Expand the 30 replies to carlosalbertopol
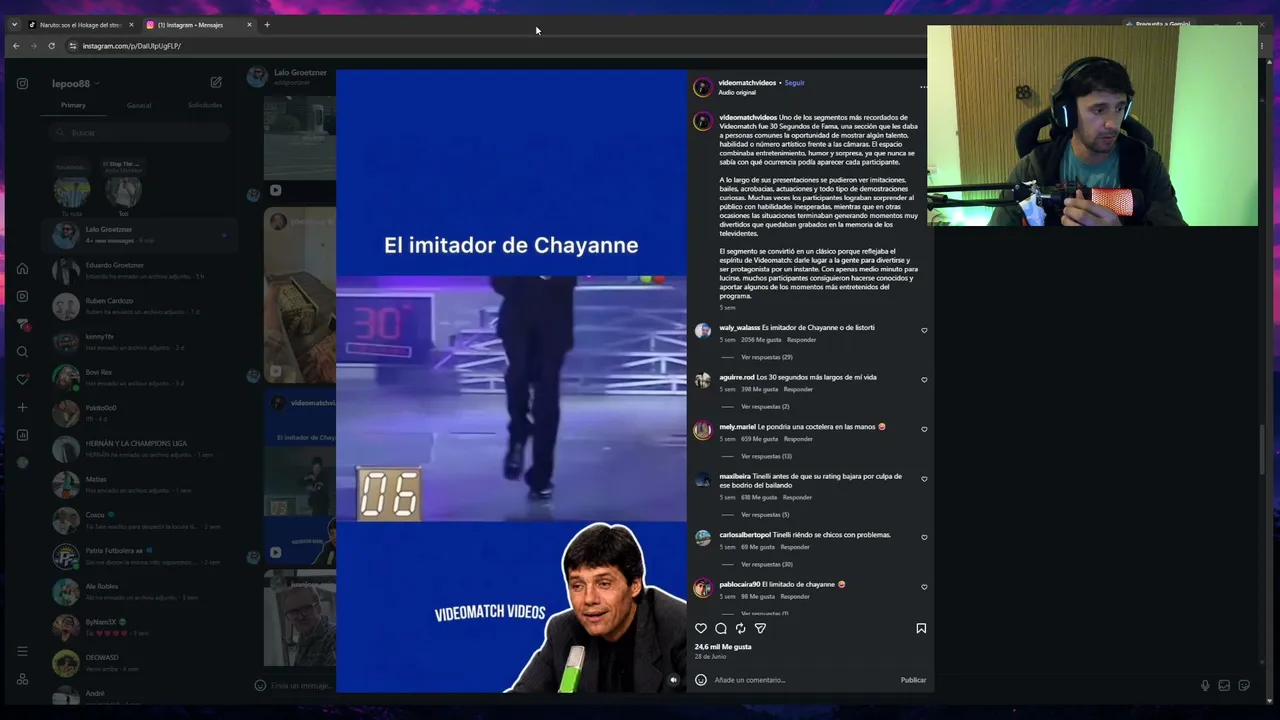The width and height of the screenshot is (1280, 720). (x=766, y=564)
